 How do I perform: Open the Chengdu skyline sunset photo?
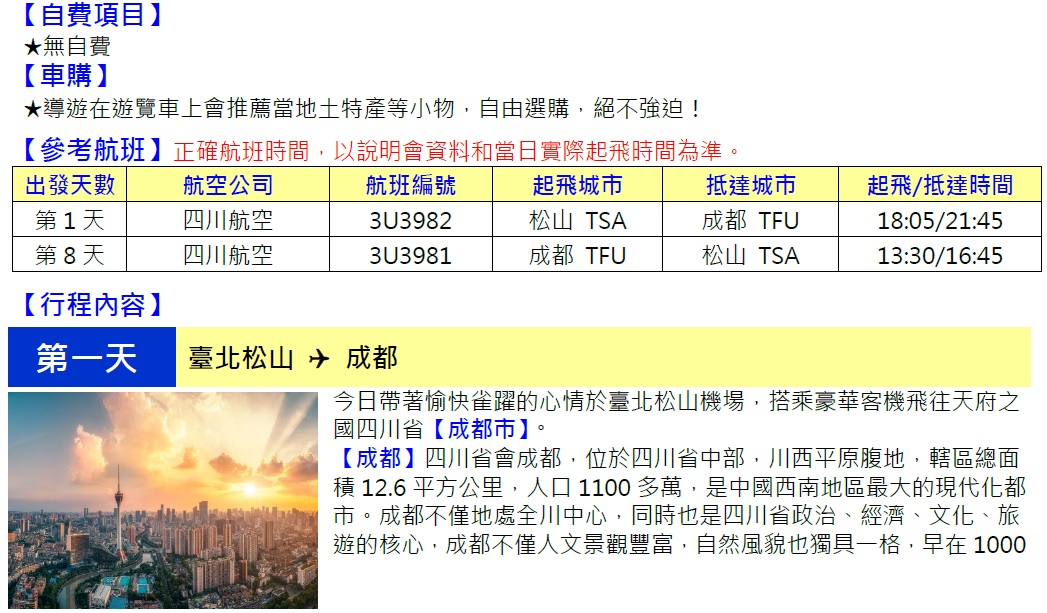pos(162,500)
